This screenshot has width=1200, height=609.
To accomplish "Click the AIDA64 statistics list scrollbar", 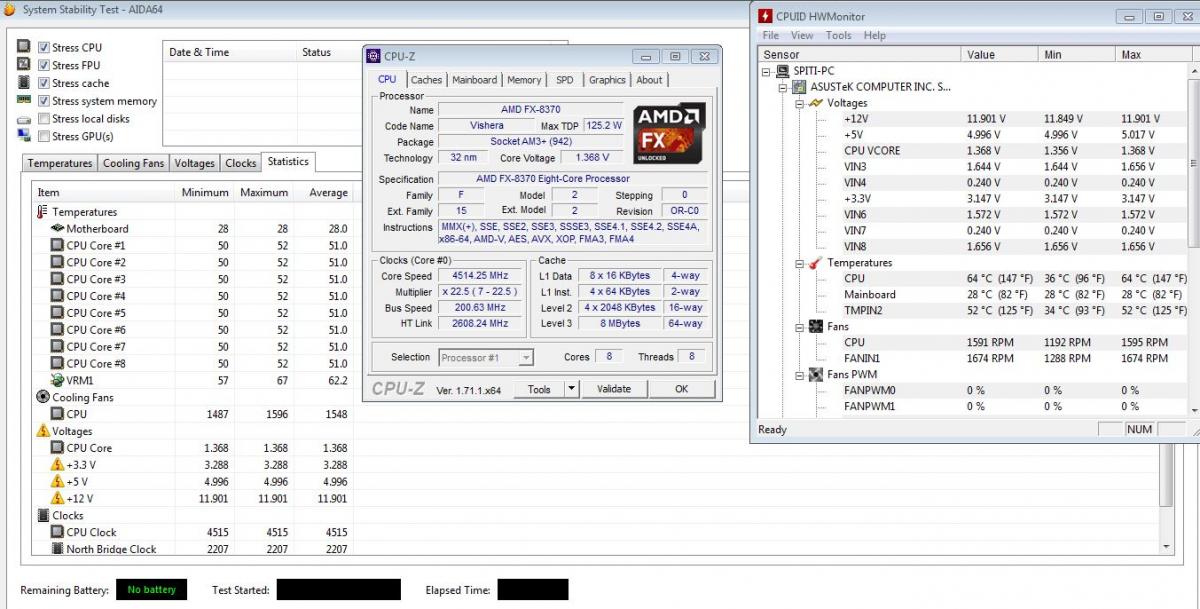I will click(1164, 368).
